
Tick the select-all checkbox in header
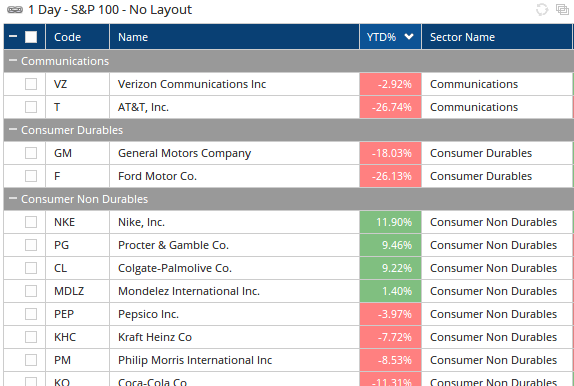pyautogui.click(x=31, y=37)
